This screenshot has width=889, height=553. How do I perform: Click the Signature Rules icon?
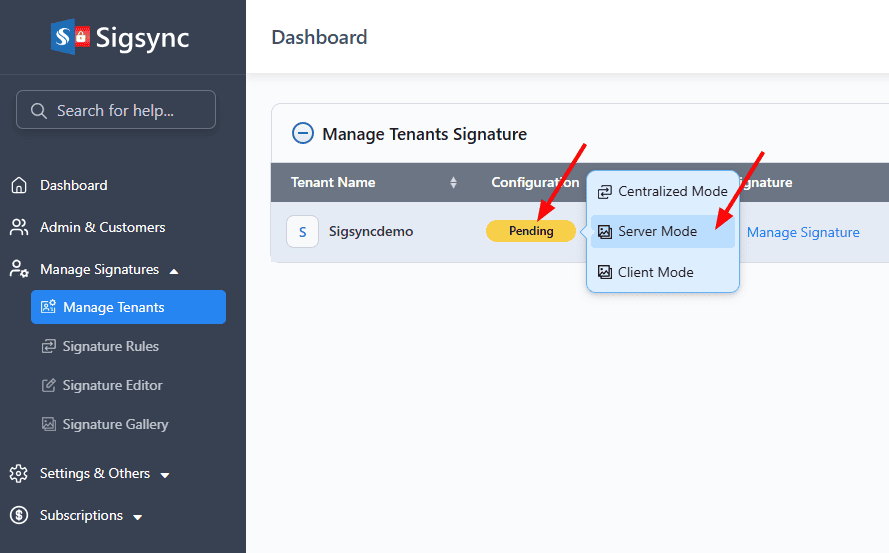pyautogui.click(x=48, y=346)
